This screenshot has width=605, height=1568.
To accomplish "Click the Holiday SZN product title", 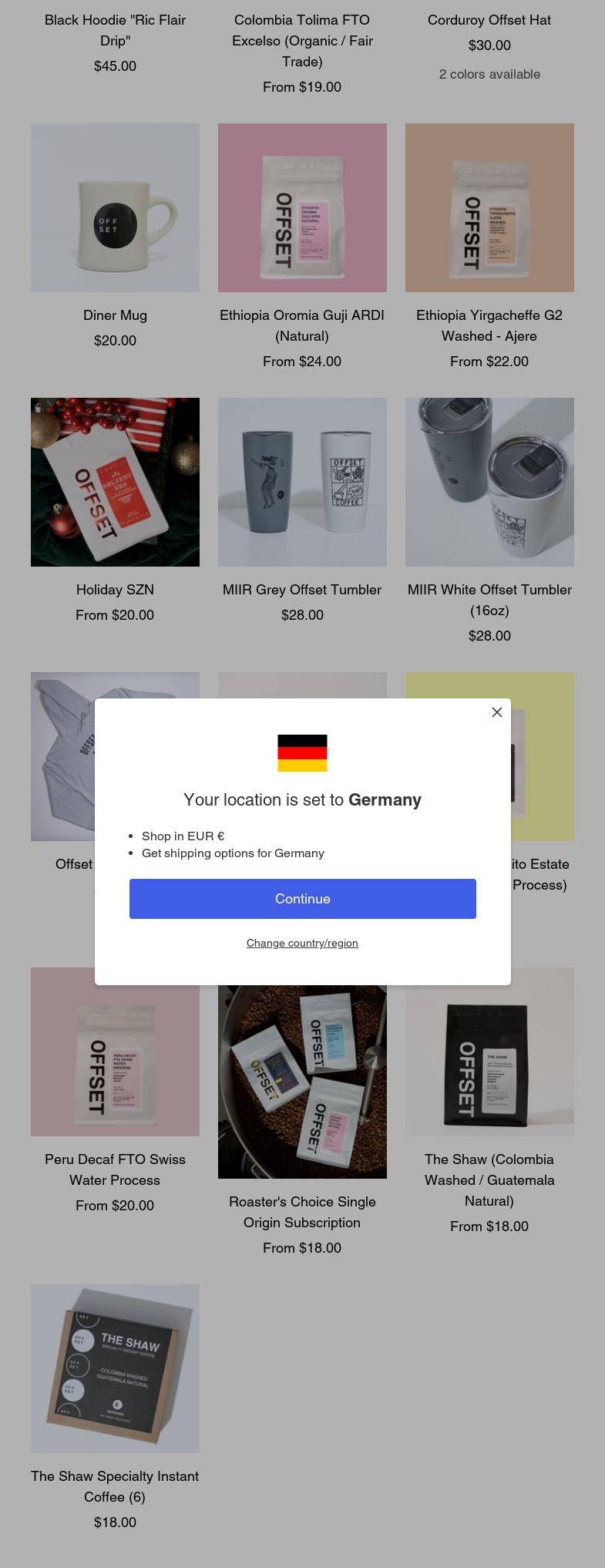I will coord(115,590).
